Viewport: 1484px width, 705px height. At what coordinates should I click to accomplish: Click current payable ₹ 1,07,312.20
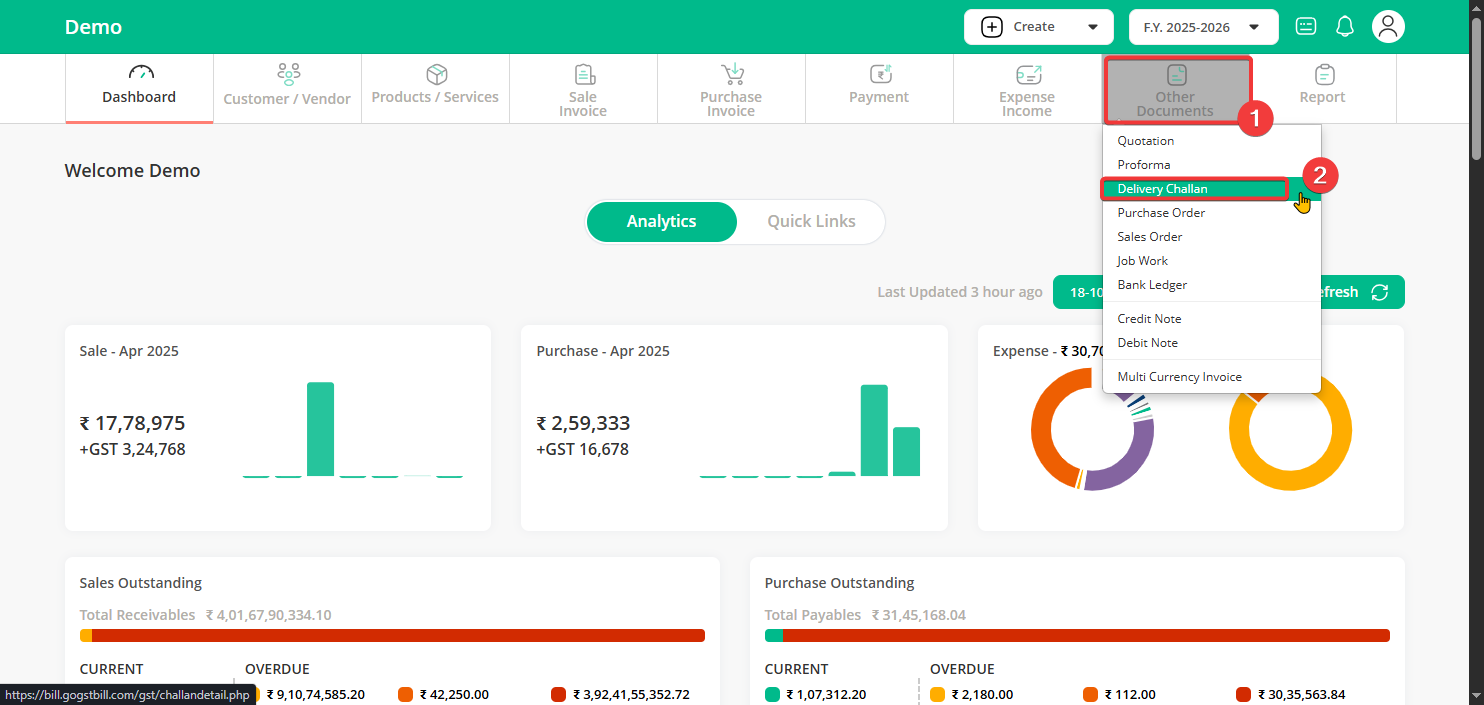(826, 694)
